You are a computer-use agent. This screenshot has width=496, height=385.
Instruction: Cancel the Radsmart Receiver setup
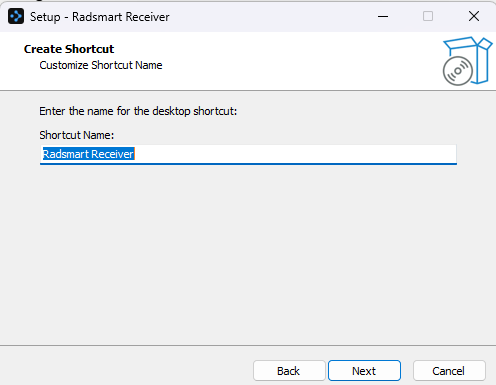click(449, 371)
